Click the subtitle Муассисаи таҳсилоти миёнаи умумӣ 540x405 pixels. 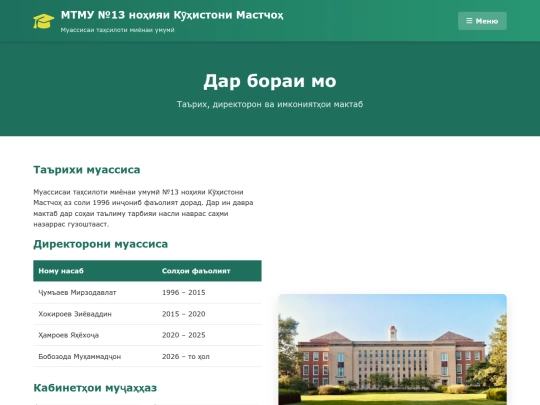click(117, 30)
